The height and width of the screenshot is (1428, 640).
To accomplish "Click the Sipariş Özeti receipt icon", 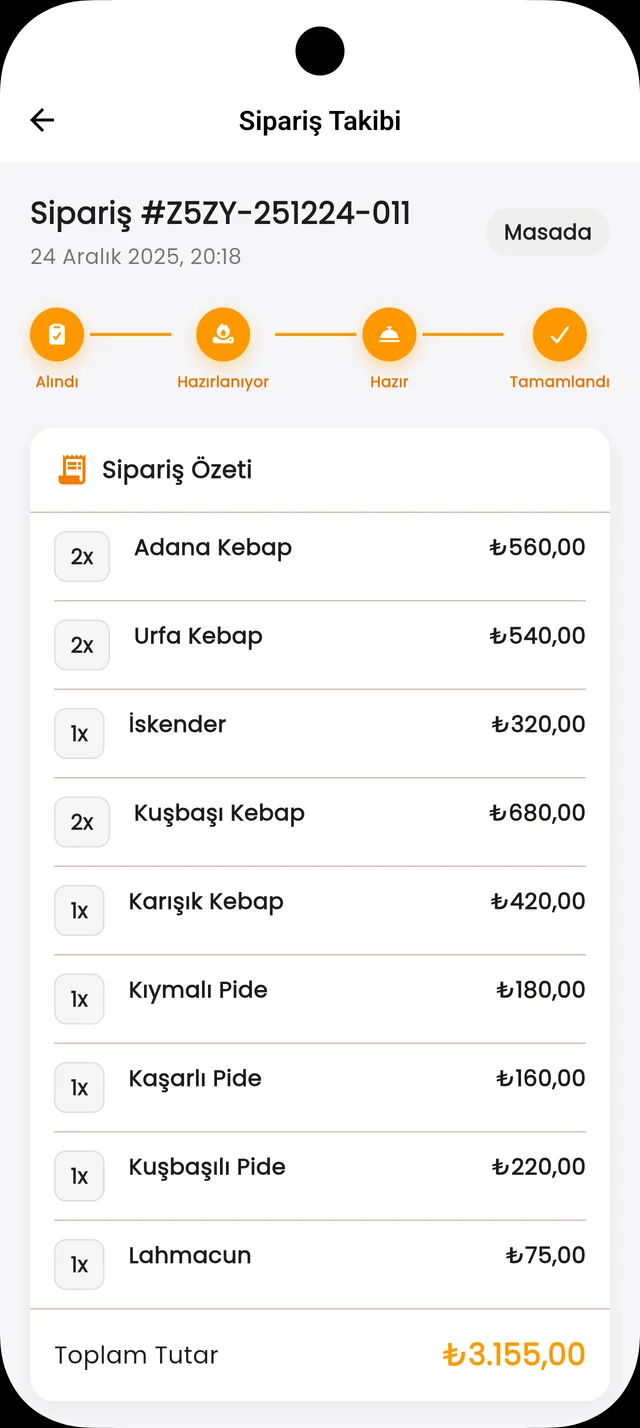I will coord(69,468).
